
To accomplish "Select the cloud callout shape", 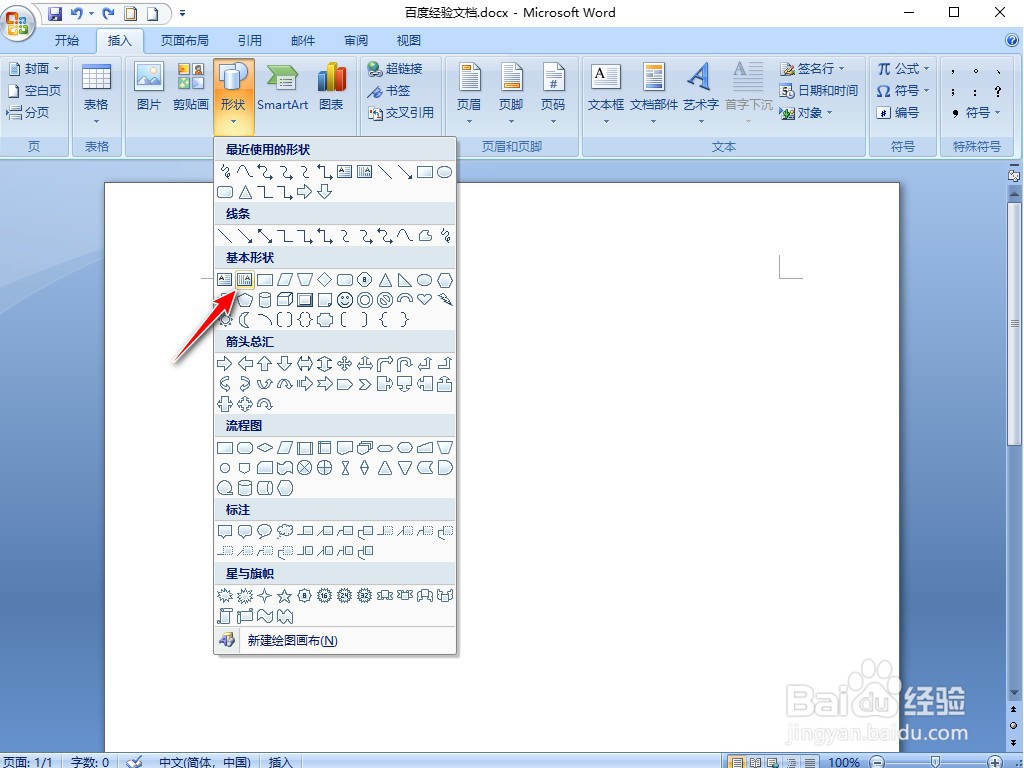I will click(285, 532).
